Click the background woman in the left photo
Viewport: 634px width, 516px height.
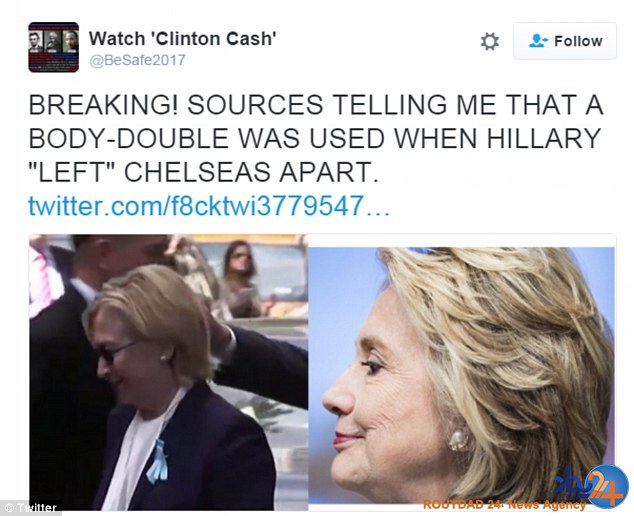click(240, 278)
